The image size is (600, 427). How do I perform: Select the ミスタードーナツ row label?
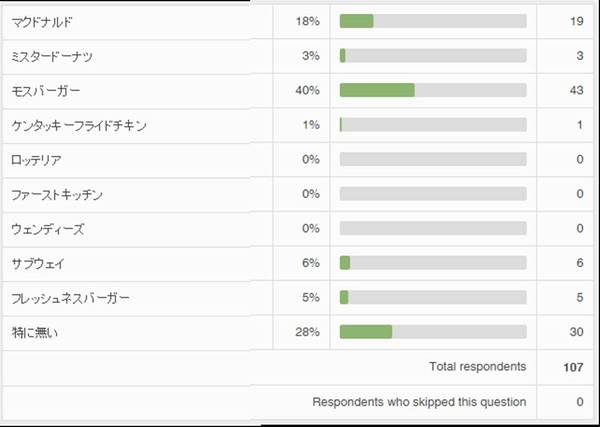pyautogui.click(x=52, y=56)
